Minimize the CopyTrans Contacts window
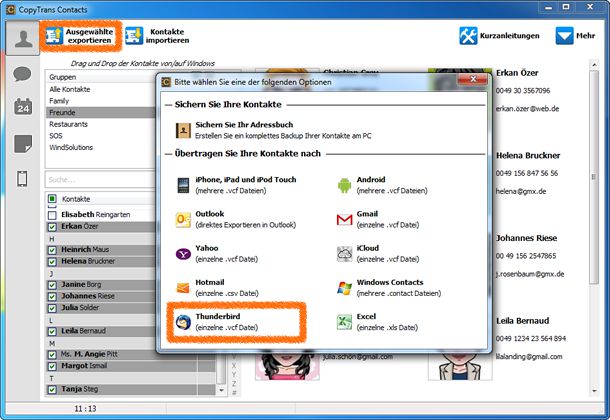610x420 pixels. click(549, 7)
